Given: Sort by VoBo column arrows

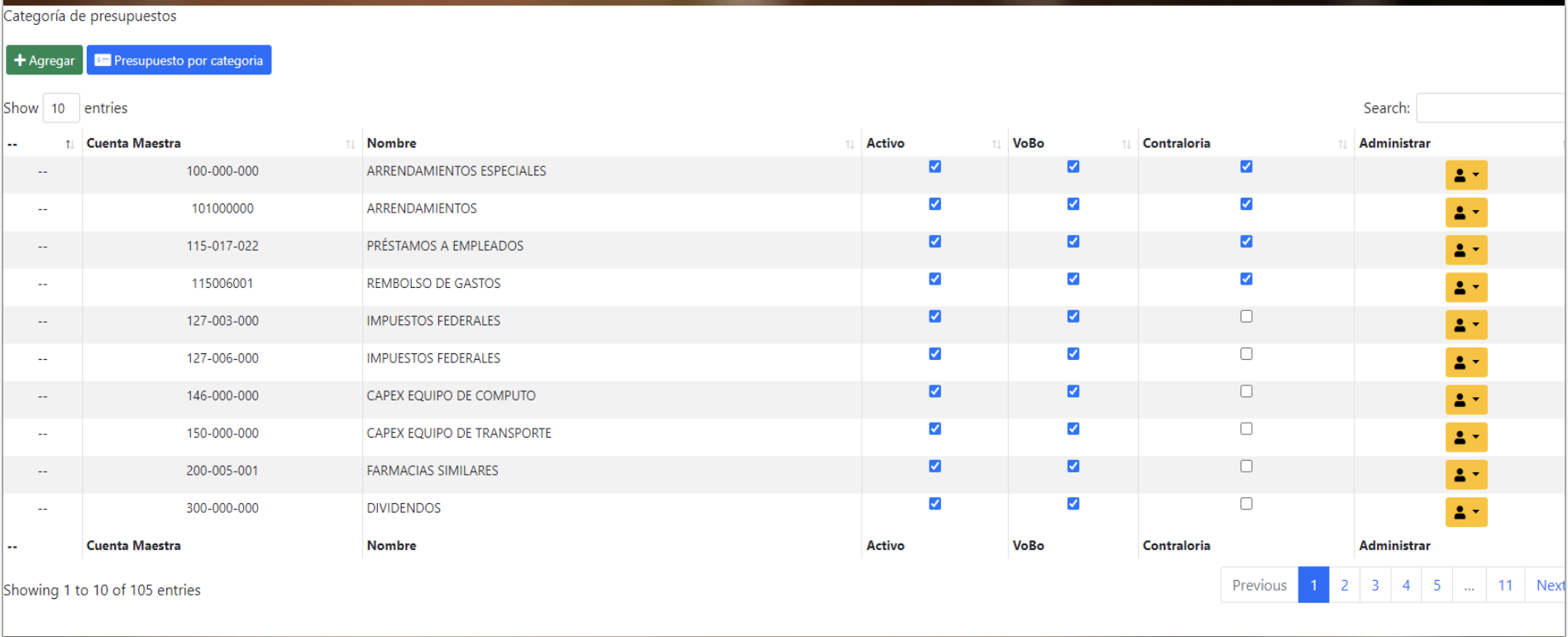Looking at the screenshot, I should 1126,144.
